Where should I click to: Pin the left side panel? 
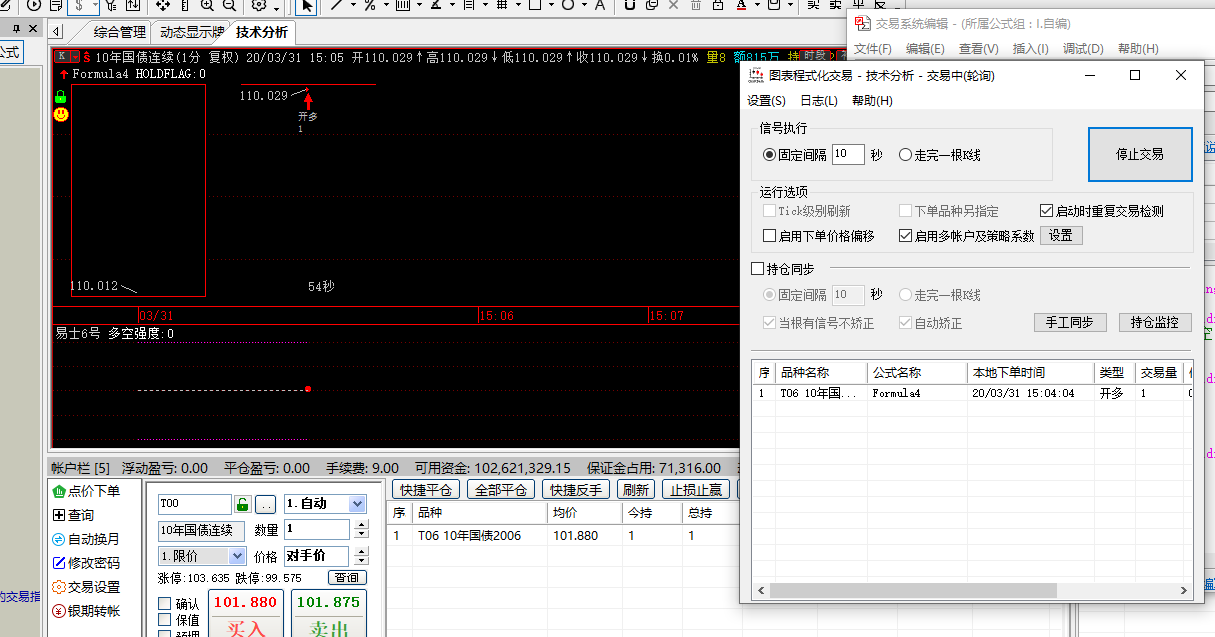pos(14,28)
